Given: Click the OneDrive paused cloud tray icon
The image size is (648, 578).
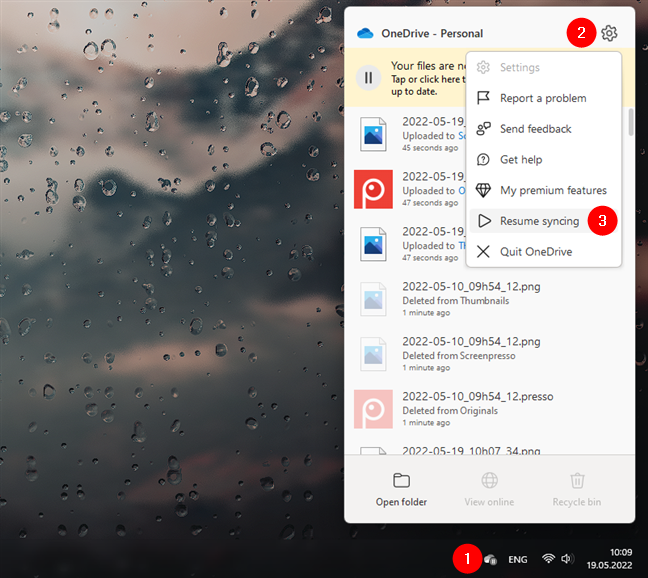Looking at the screenshot, I should (490, 559).
